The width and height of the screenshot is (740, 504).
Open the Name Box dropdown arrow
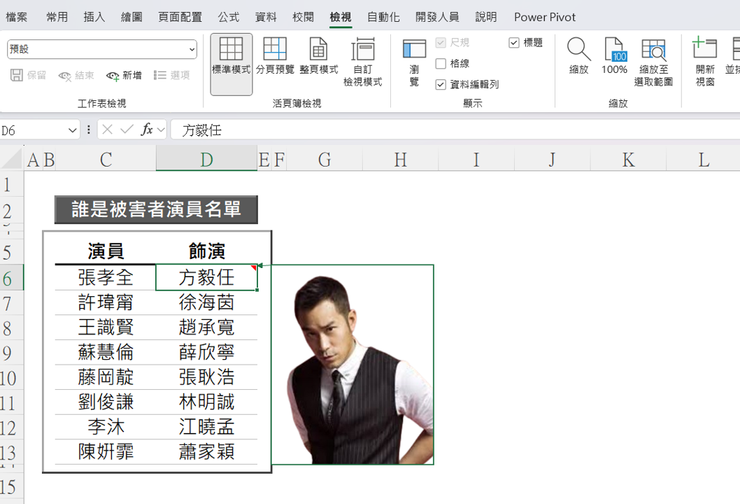[x=72, y=130]
